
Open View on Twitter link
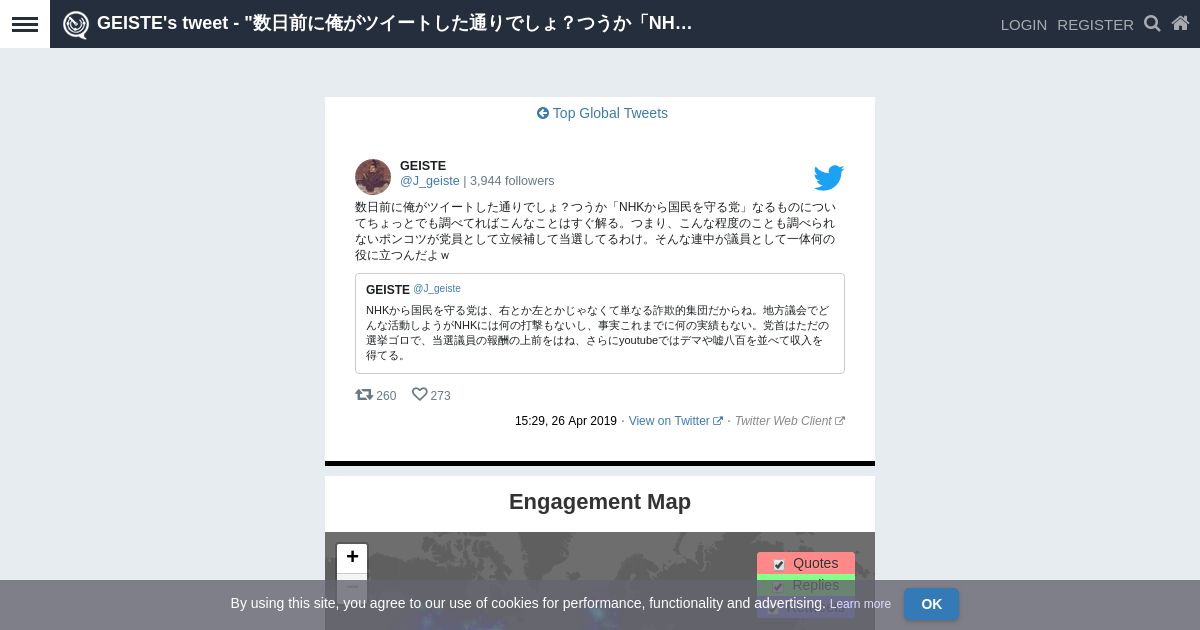676,421
